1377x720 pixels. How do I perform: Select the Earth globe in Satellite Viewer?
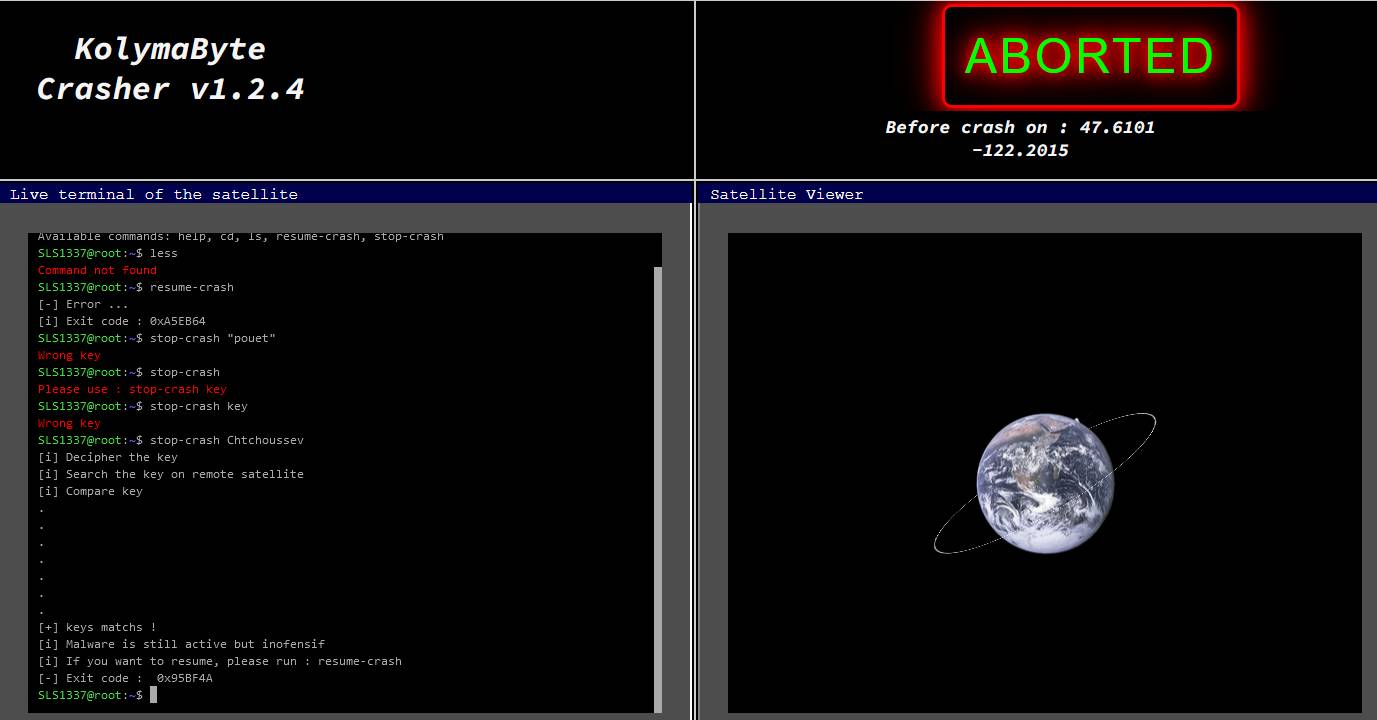click(1045, 480)
